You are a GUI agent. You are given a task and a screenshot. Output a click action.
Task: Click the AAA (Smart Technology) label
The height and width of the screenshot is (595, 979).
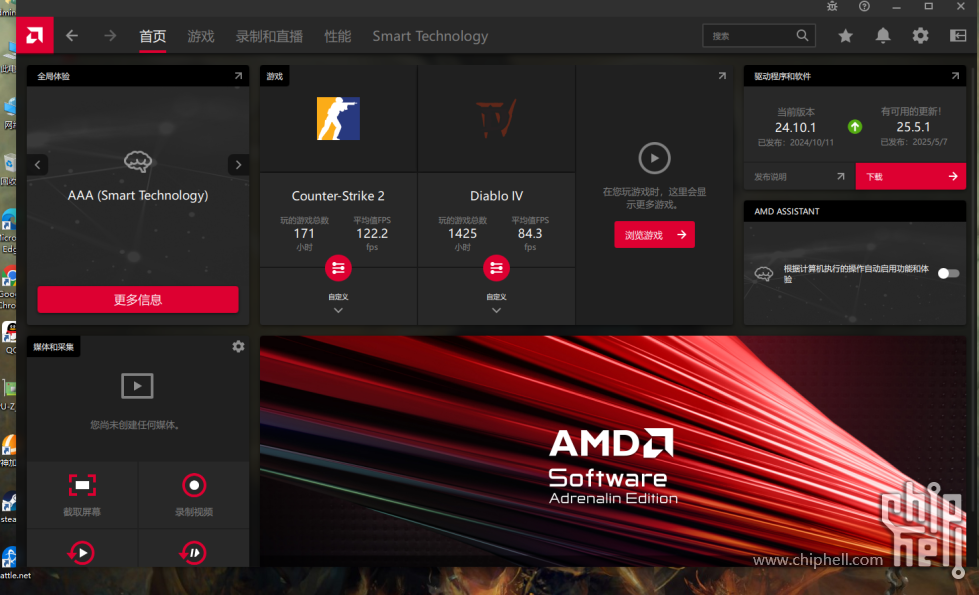click(x=138, y=195)
